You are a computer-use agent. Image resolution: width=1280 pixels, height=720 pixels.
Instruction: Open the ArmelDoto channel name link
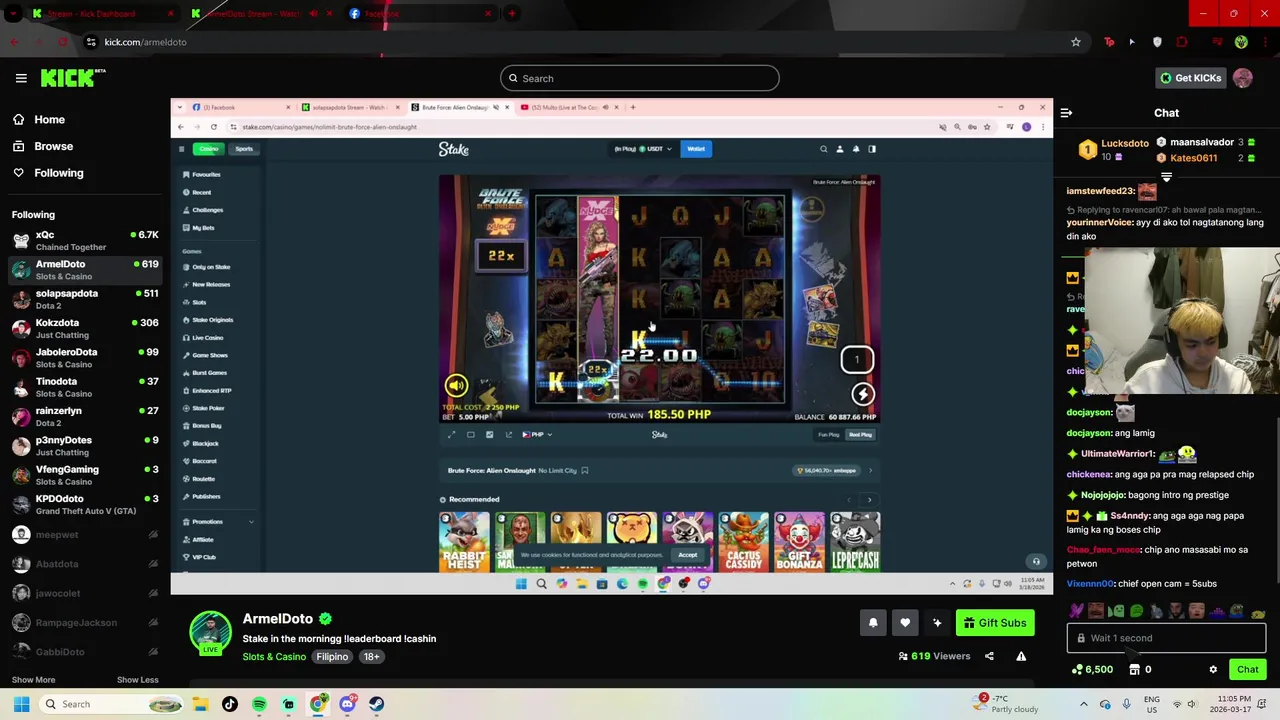pos(277,619)
